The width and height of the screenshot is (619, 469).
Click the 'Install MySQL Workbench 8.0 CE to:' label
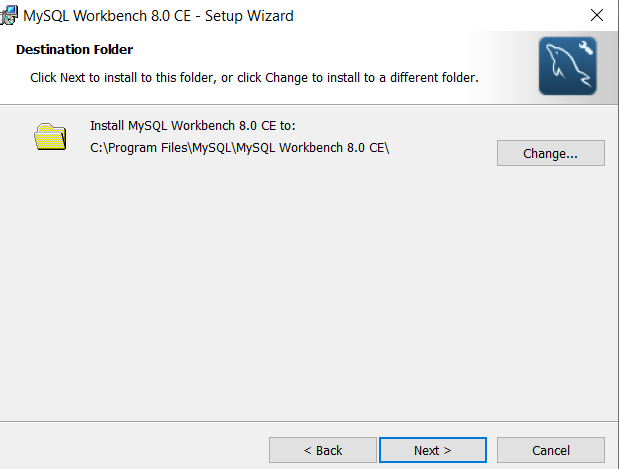[193, 126]
